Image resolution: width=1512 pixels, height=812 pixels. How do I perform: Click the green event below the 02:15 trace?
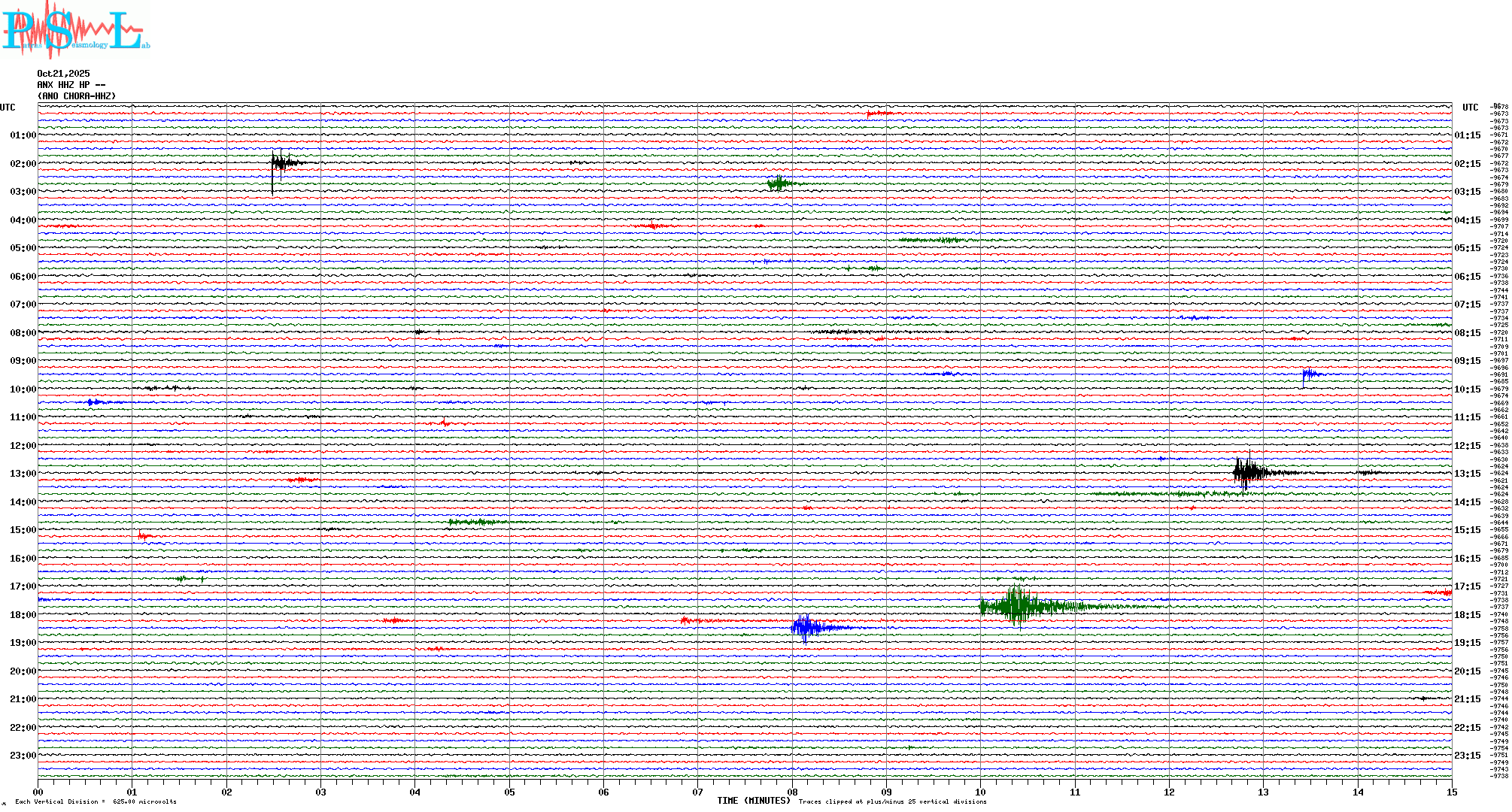(779, 183)
